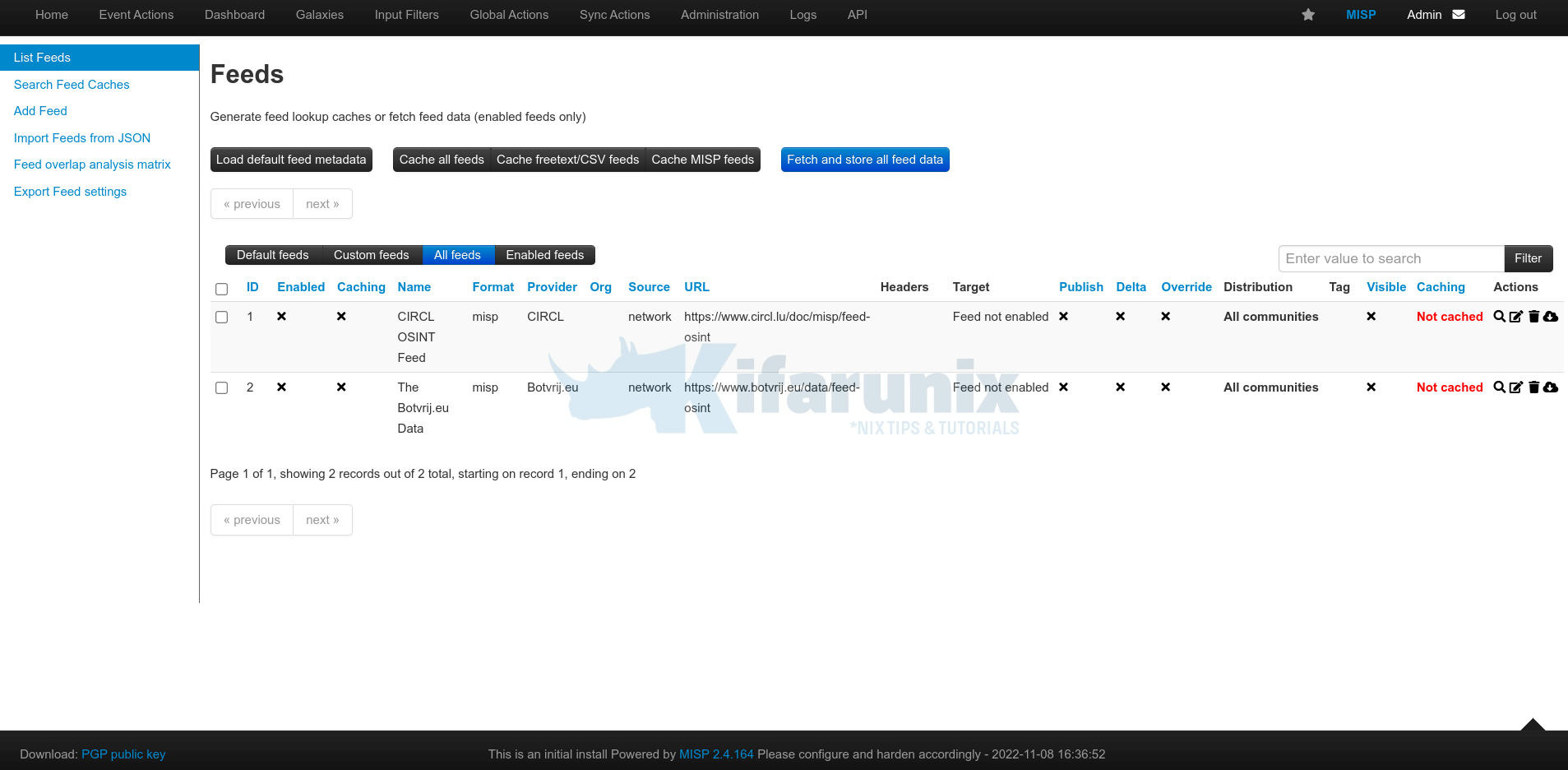Click the scroll-to-top arrow above the footer
The image size is (1568, 770).
[x=1533, y=724]
